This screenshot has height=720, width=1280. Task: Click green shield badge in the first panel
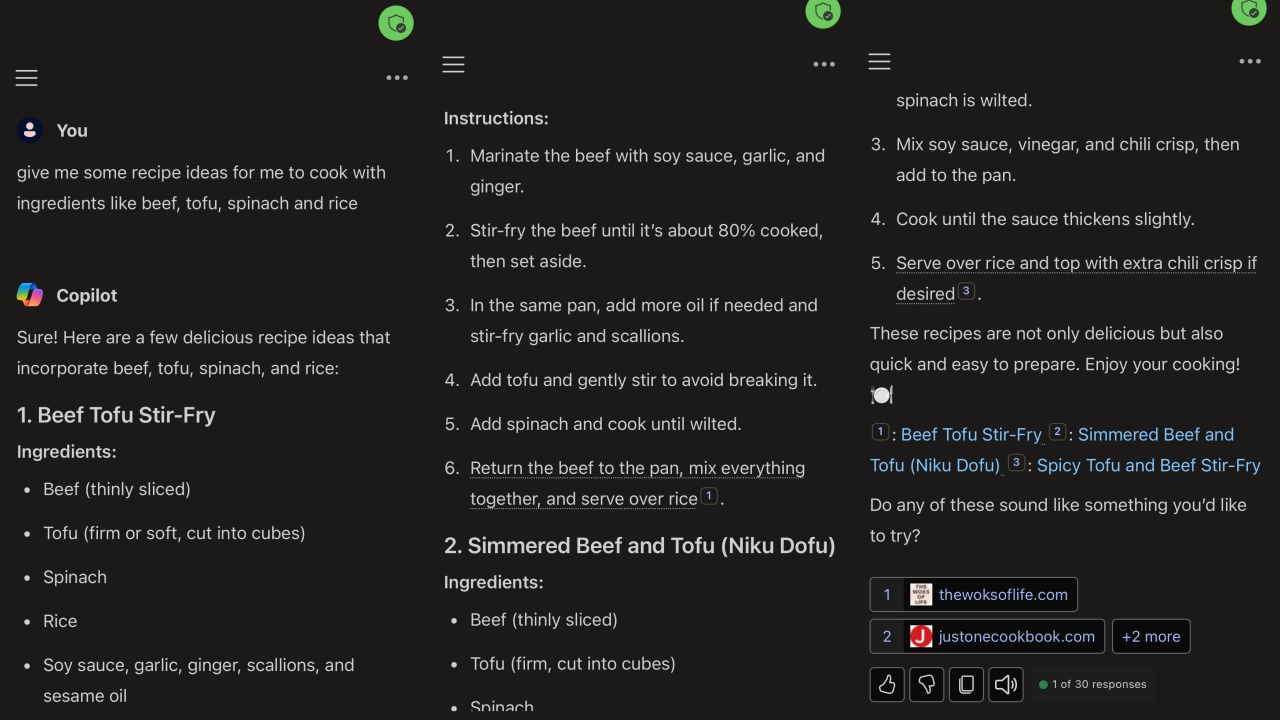396,24
